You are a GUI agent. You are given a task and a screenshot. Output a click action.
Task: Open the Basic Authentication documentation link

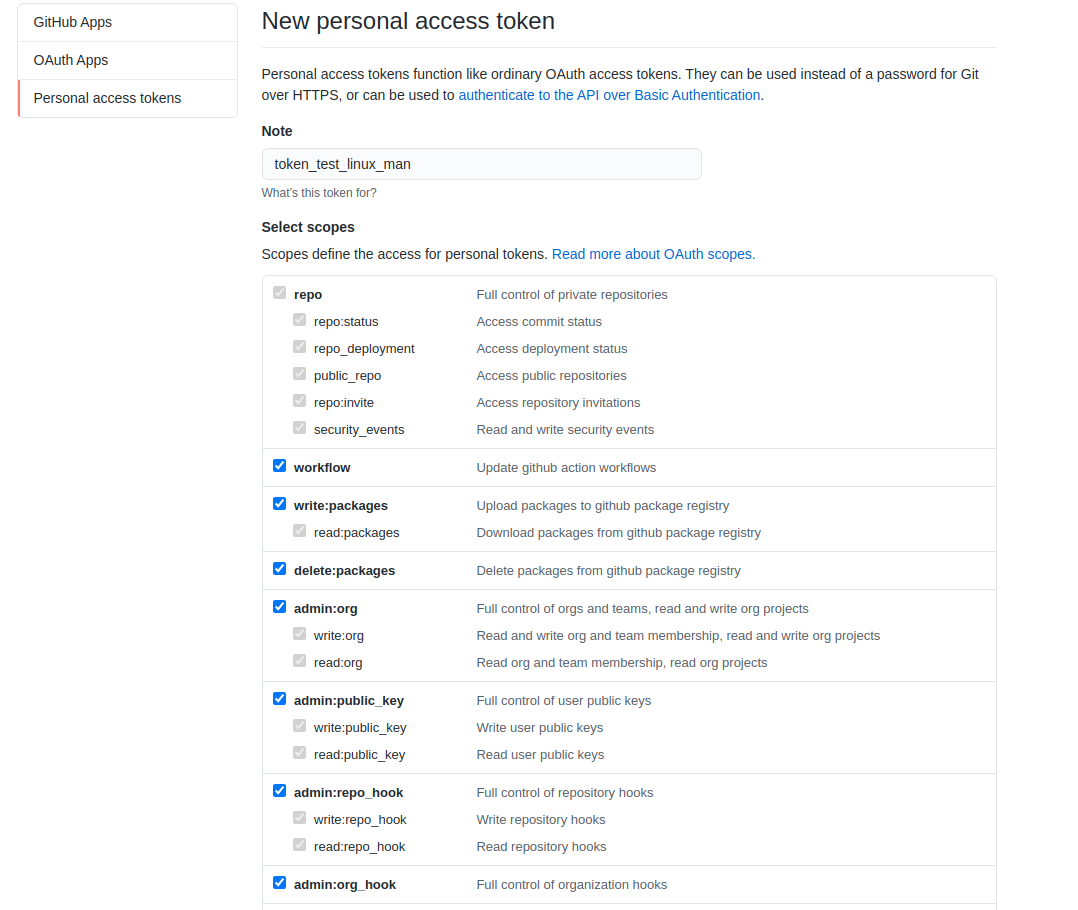[x=609, y=94]
